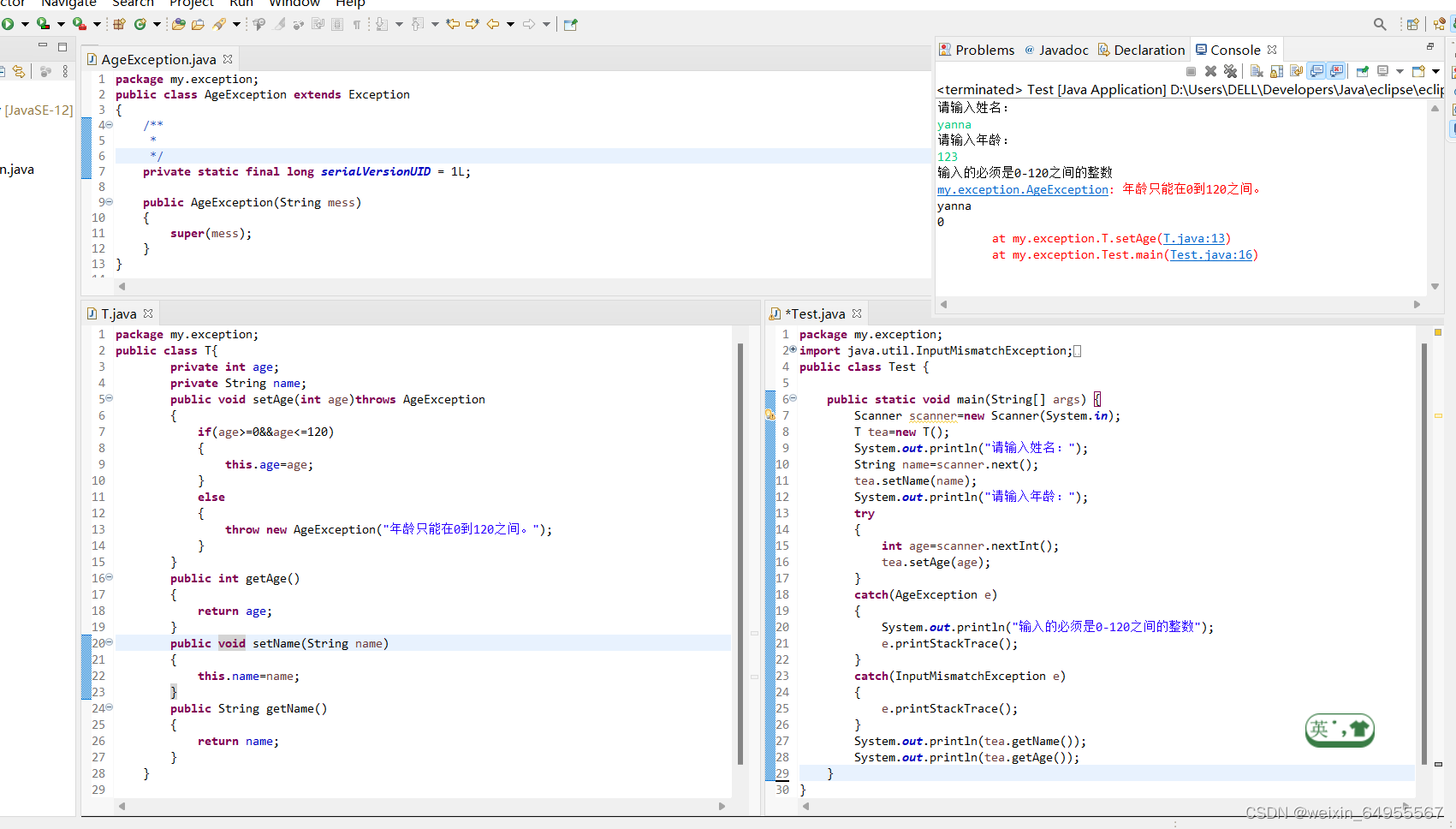
Task: Toggle Show Console on Standard Out
Action: 1316,71
